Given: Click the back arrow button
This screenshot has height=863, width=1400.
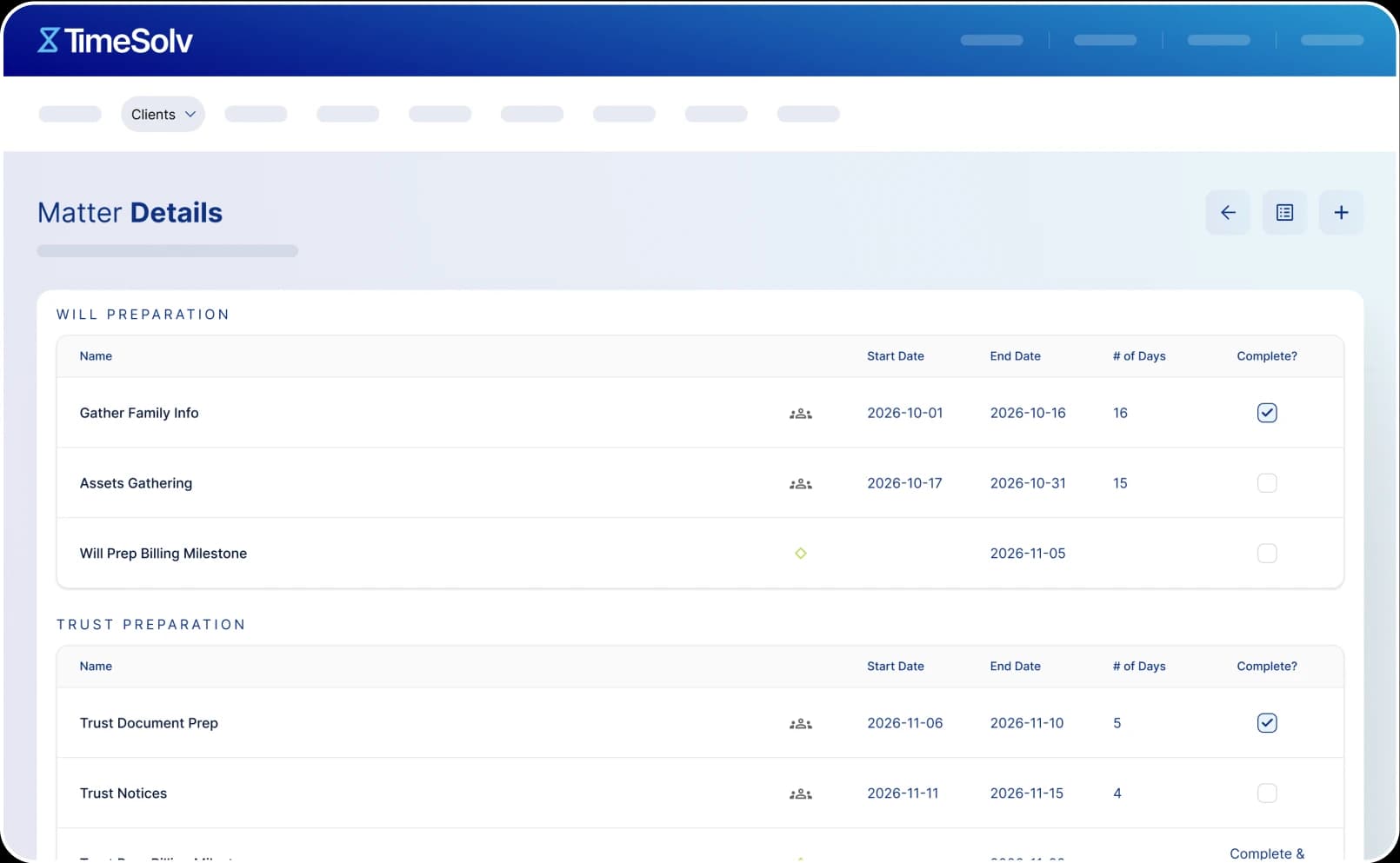Looking at the screenshot, I should 1227,213.
